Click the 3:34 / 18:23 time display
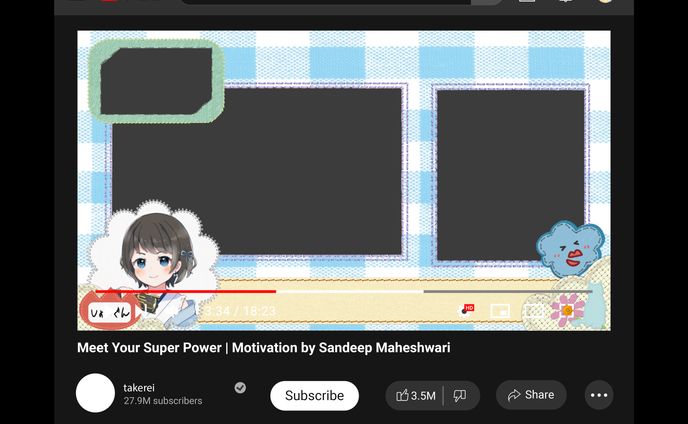688x424 pixels. click(240, 311)
